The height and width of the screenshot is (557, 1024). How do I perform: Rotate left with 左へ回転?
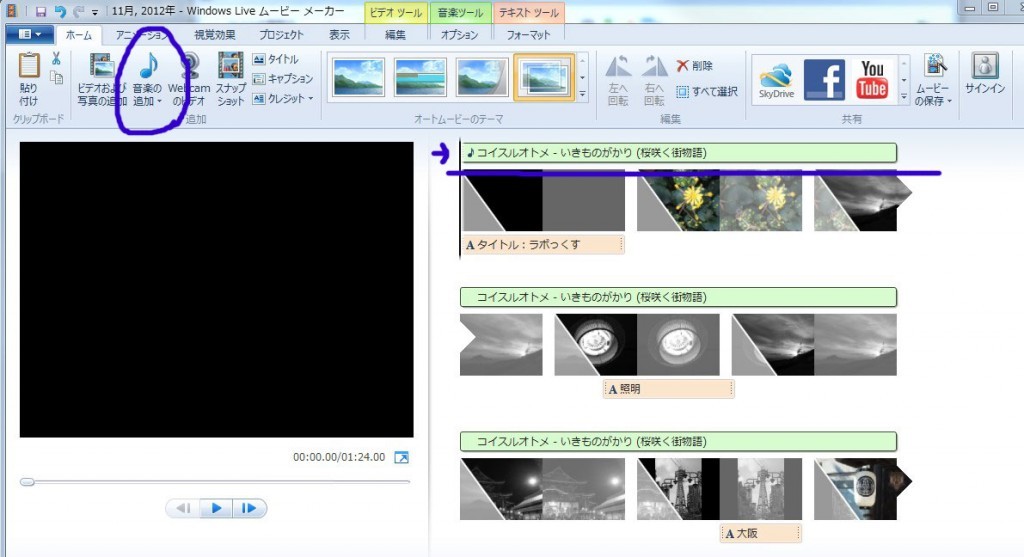click(618, 80)
